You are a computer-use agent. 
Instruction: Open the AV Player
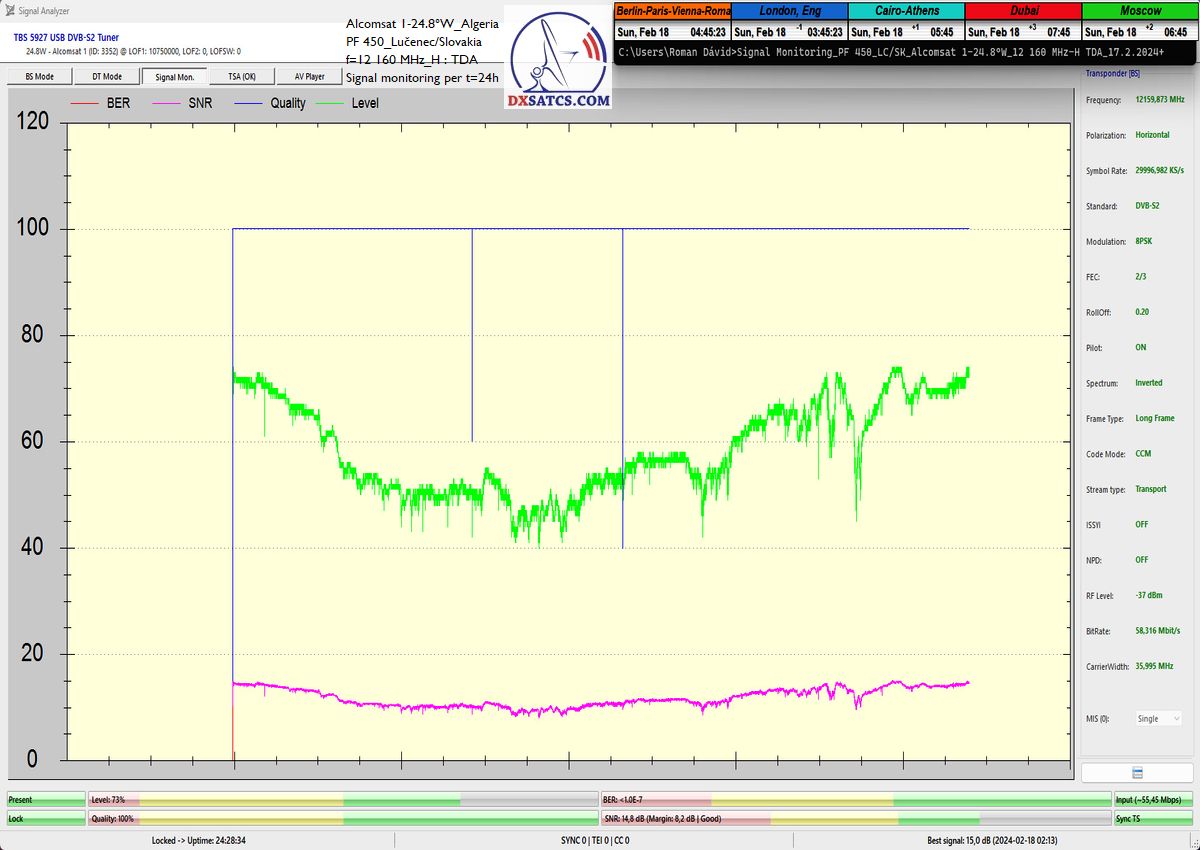coord(309,76)
